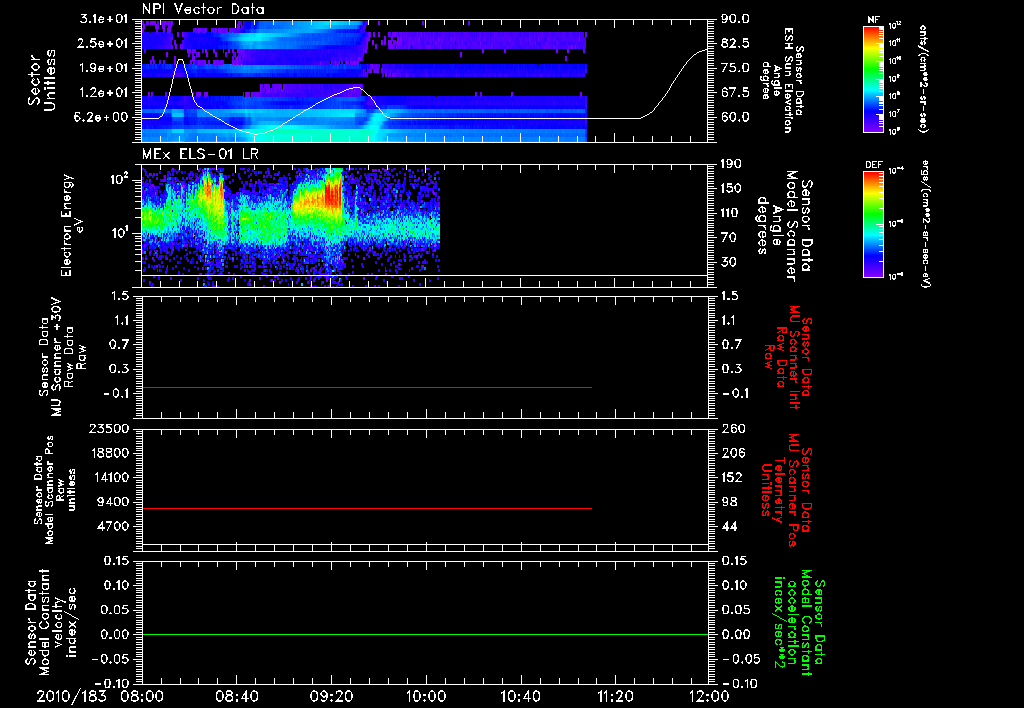Click the 6.2e+00 sector tick label
This screenshot has height=708, width=1024.
101,117
